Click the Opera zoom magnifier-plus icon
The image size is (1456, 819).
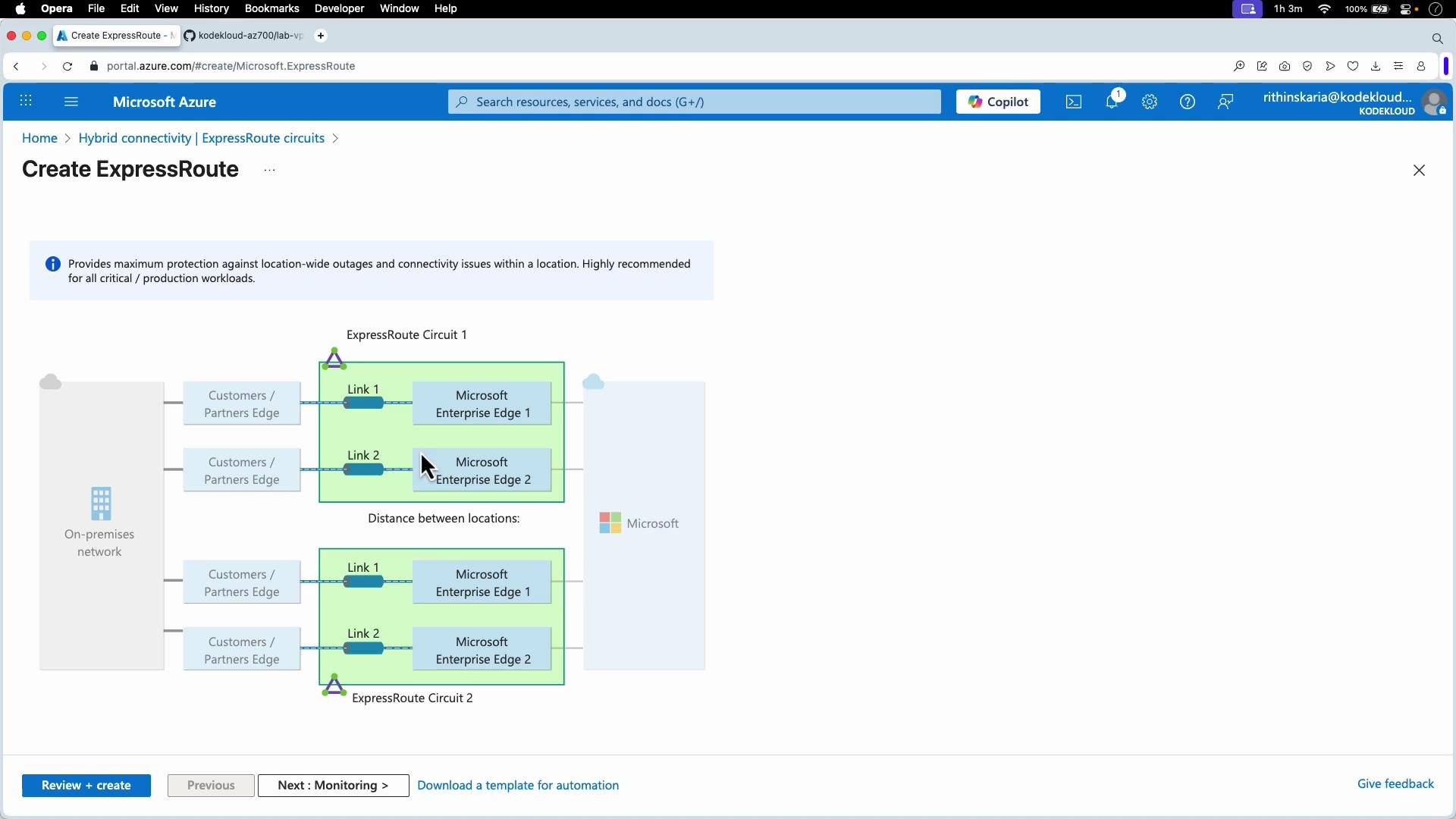(x=1239, y=67)
